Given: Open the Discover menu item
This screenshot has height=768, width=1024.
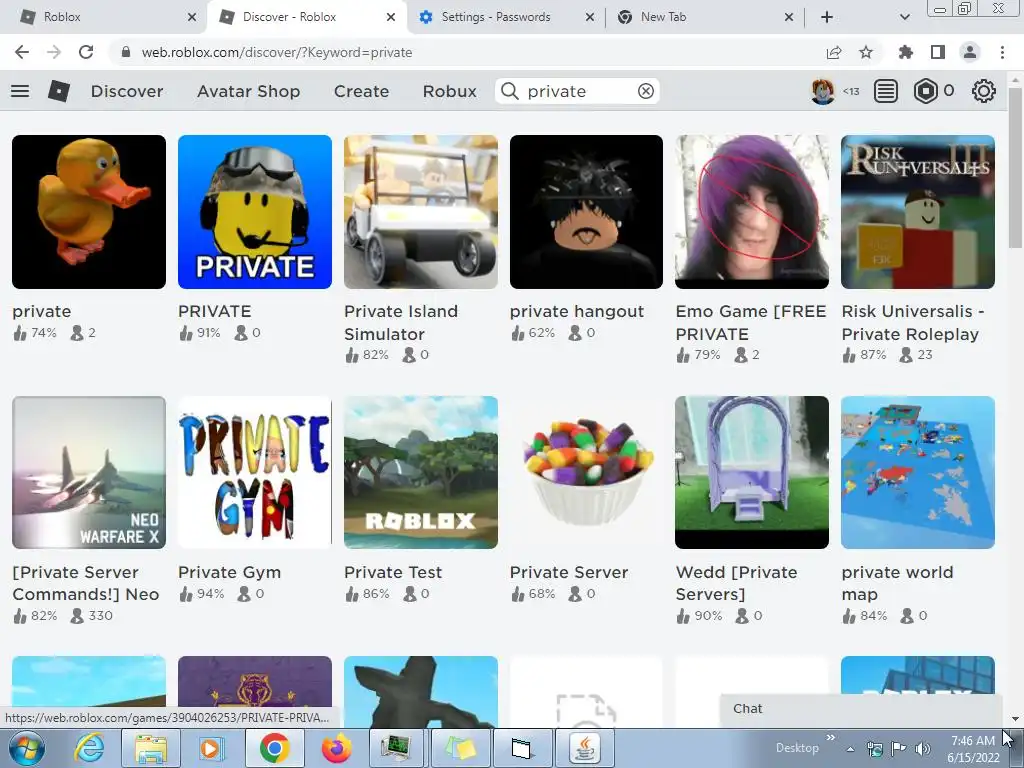Looking at the screenshot, I should (127, 91).
